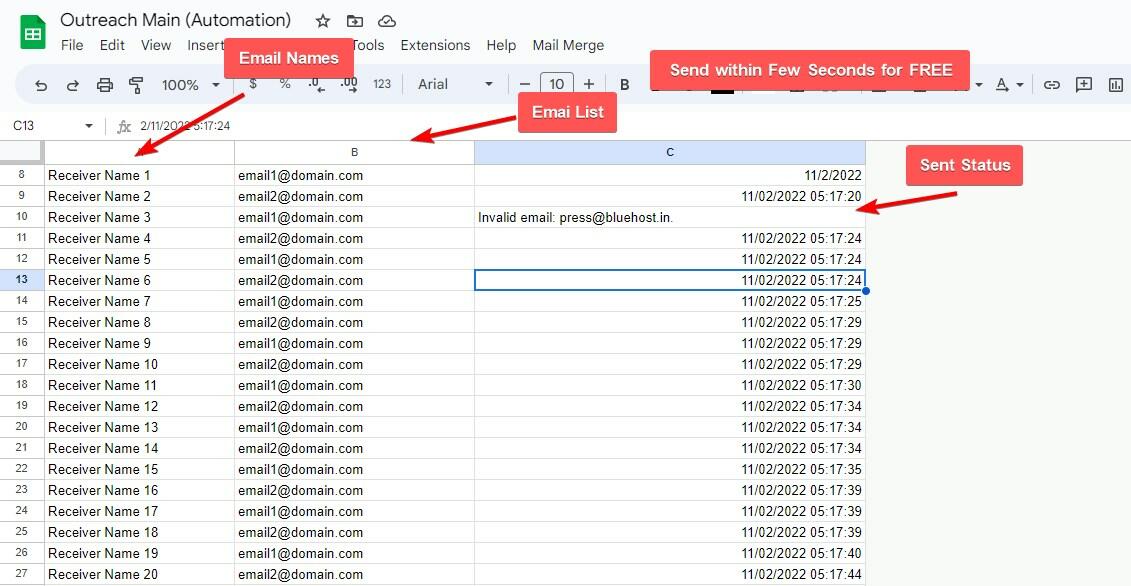Select column B header

(x=354, y=152)
